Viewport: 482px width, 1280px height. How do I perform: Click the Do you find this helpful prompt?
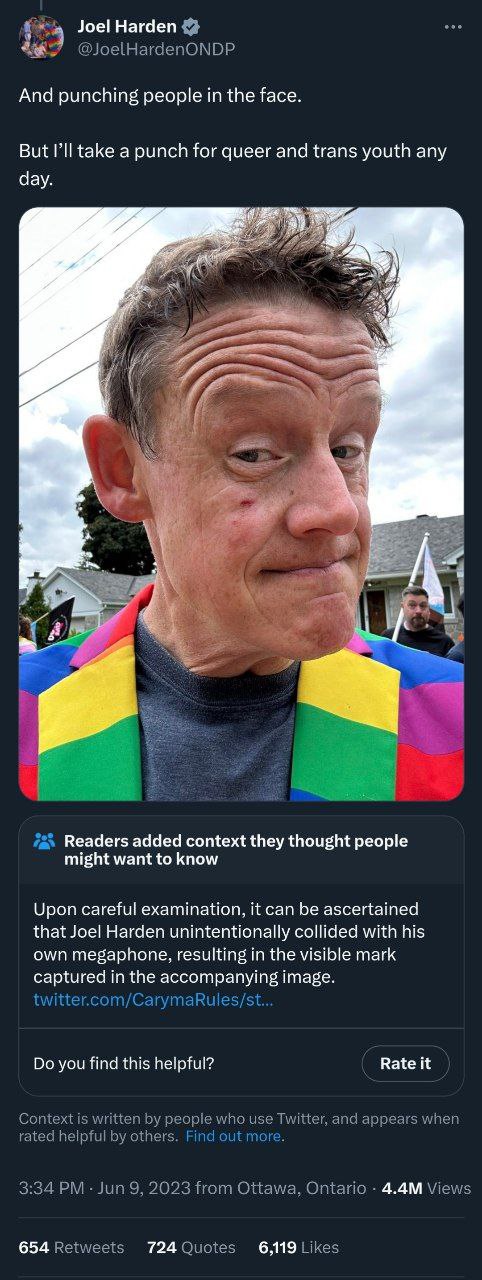[124, 1063]
